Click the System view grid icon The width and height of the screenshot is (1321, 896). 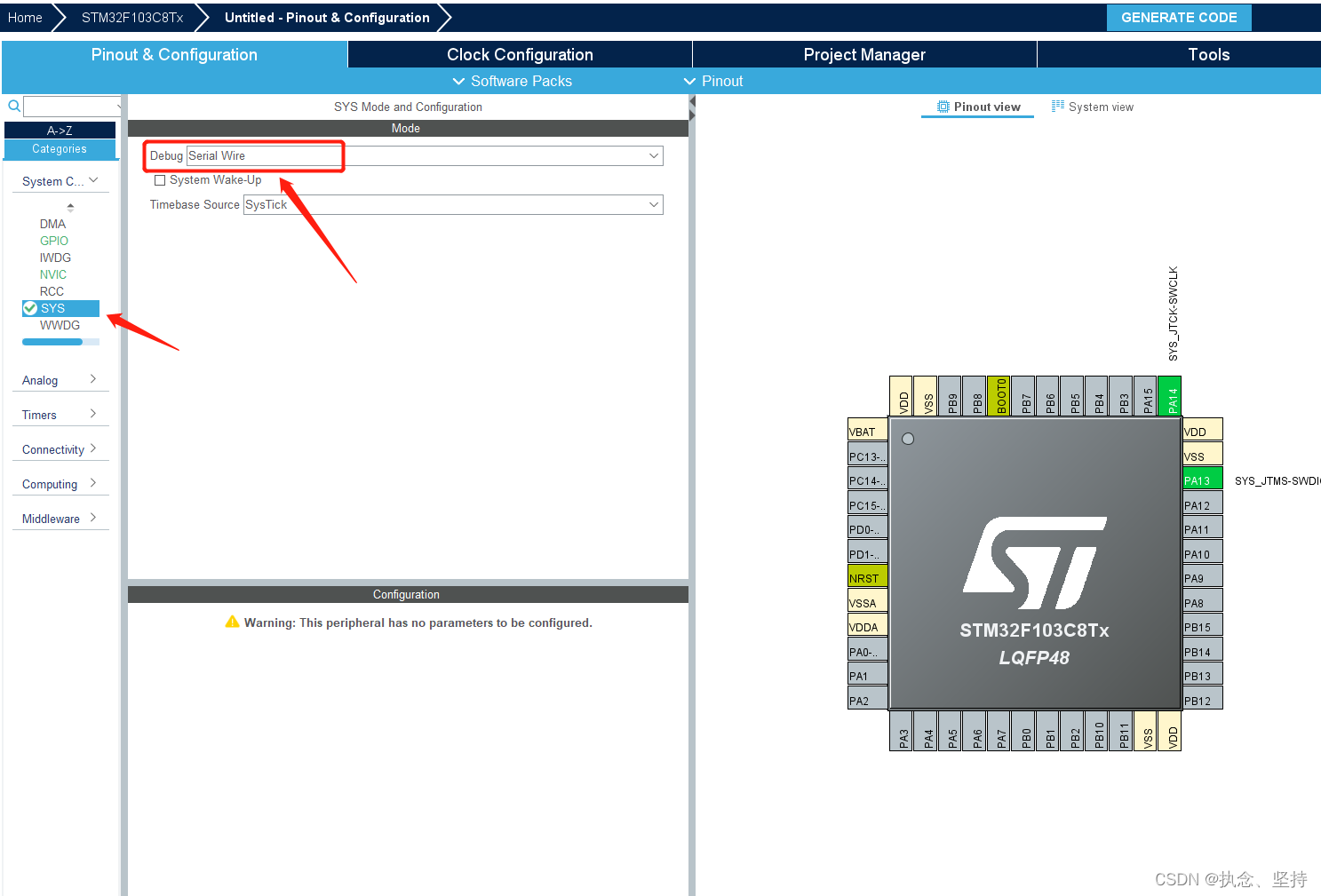pyautogui.click(x=1057, y=107)
